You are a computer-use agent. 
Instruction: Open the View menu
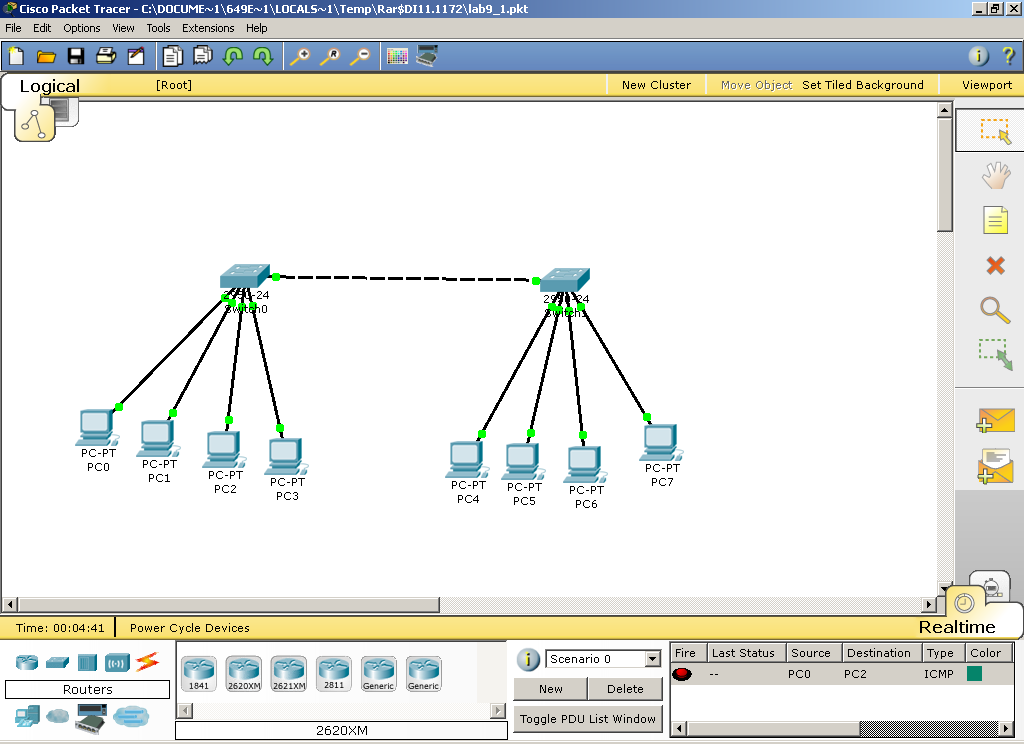[123, 28]
